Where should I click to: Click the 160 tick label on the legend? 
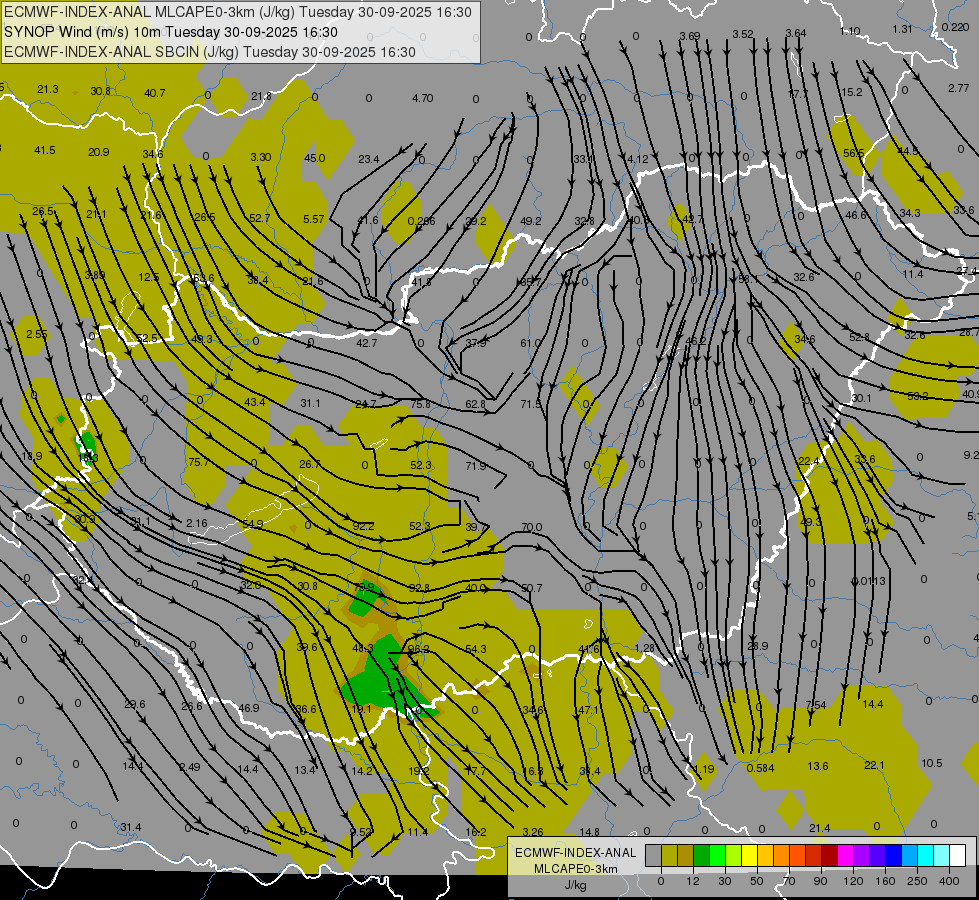(x=885, y=881)
